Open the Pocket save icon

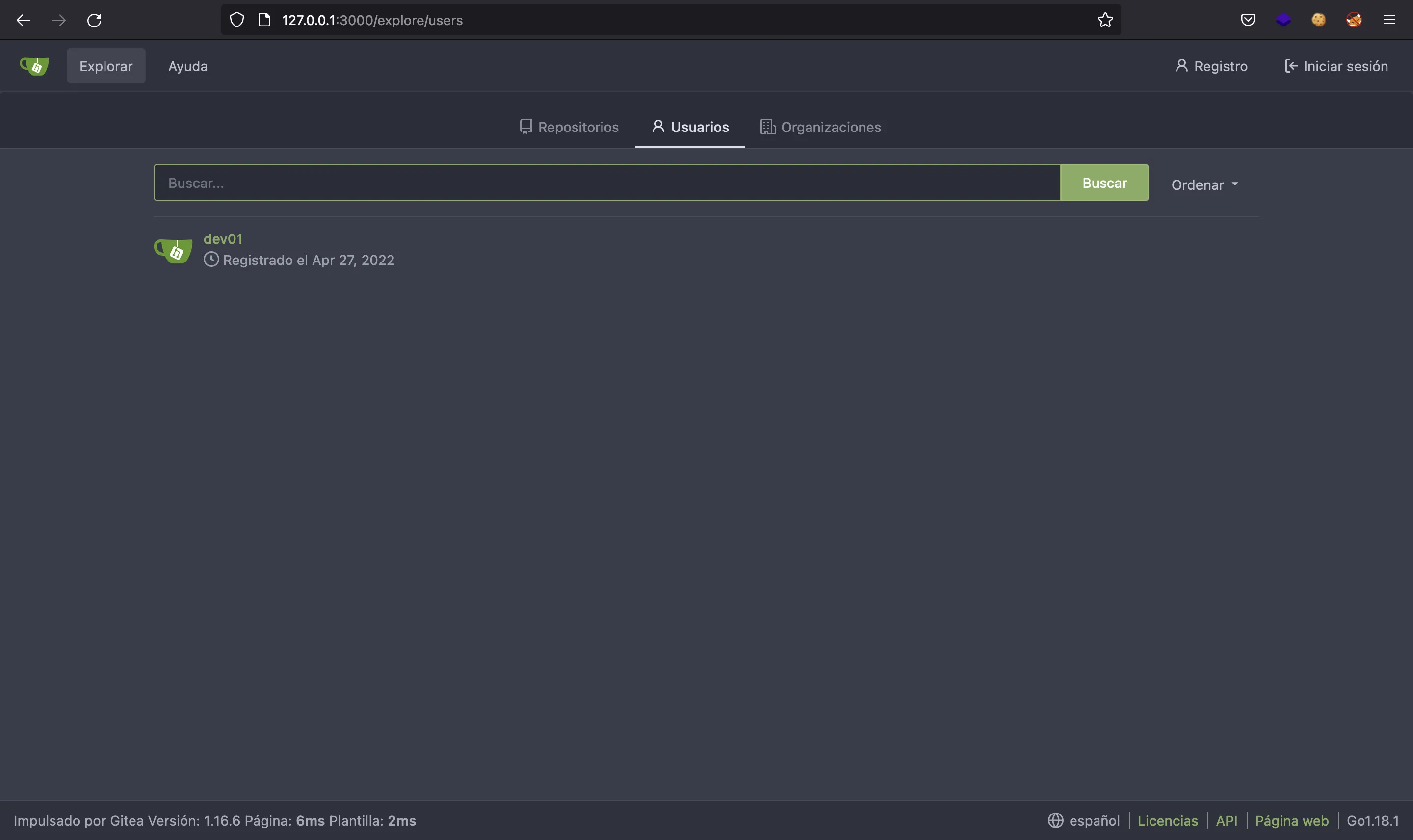pyautogui.click(x=1248, y=21)
